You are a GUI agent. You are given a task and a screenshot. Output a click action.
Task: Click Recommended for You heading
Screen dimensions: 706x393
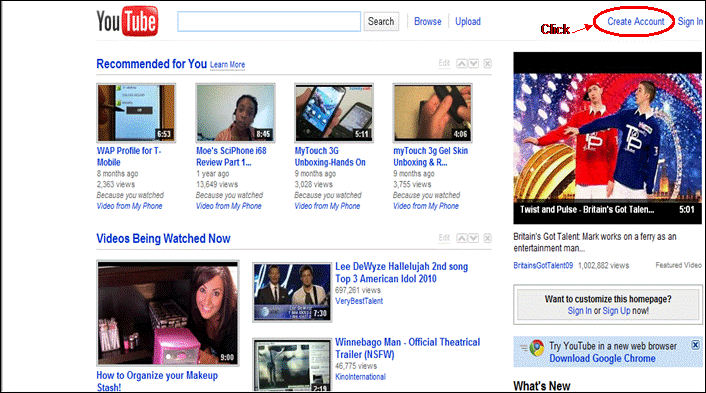tap(152, 64)
